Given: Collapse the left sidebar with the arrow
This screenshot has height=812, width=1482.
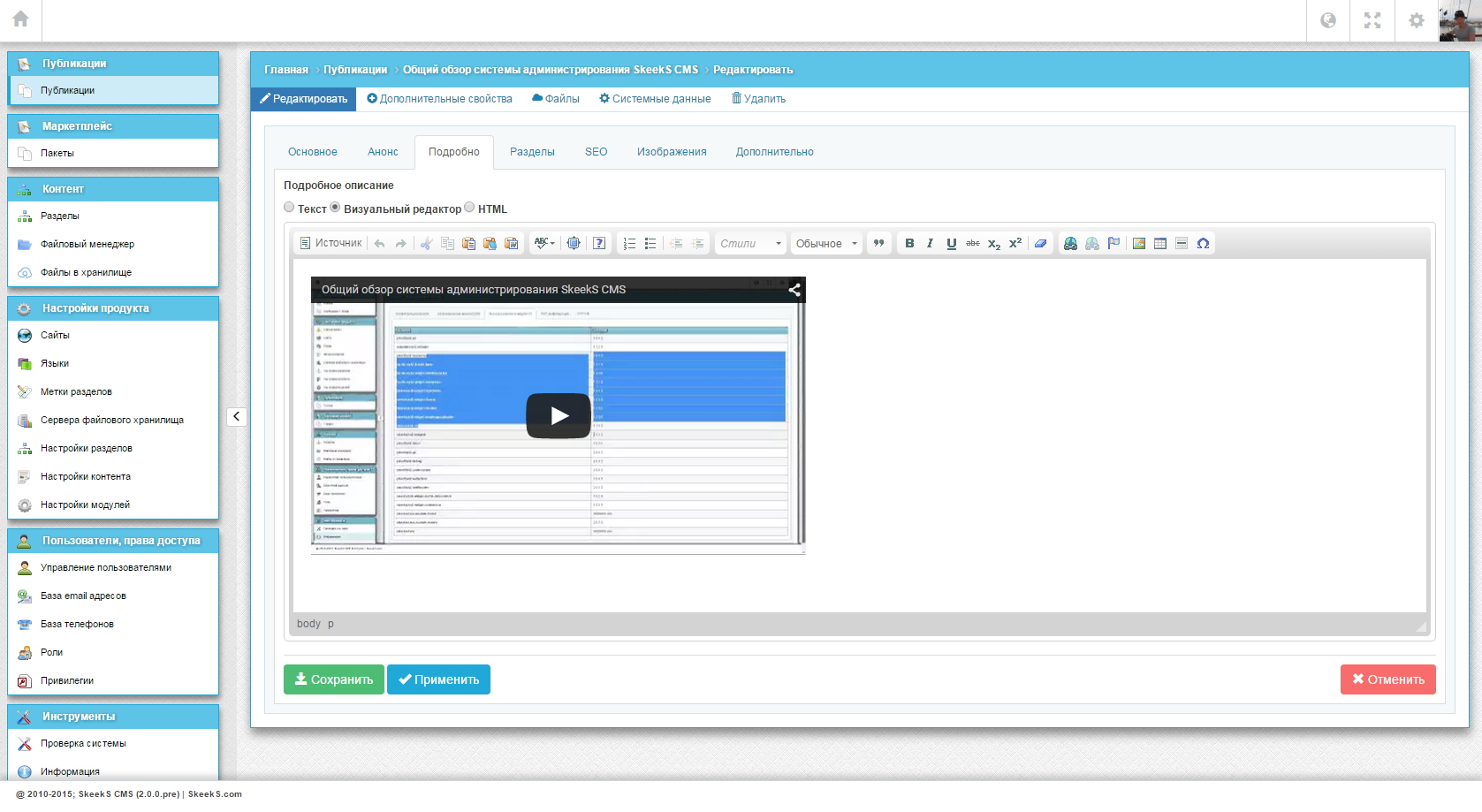Looking at the screenshot, I should click(x=236, y=416).
